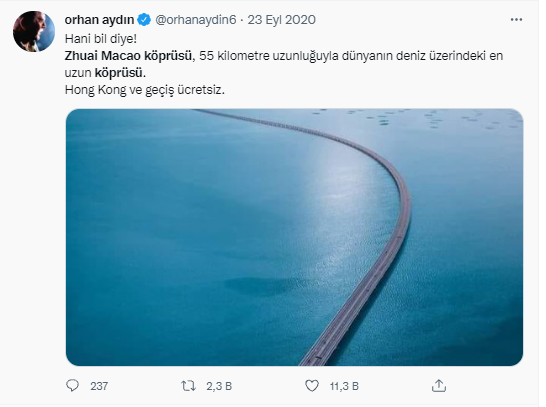Image resolution: width=546 pixels, height=407 pixels.
Task: Open the three-dot more options menu
Action: [516, 20]
